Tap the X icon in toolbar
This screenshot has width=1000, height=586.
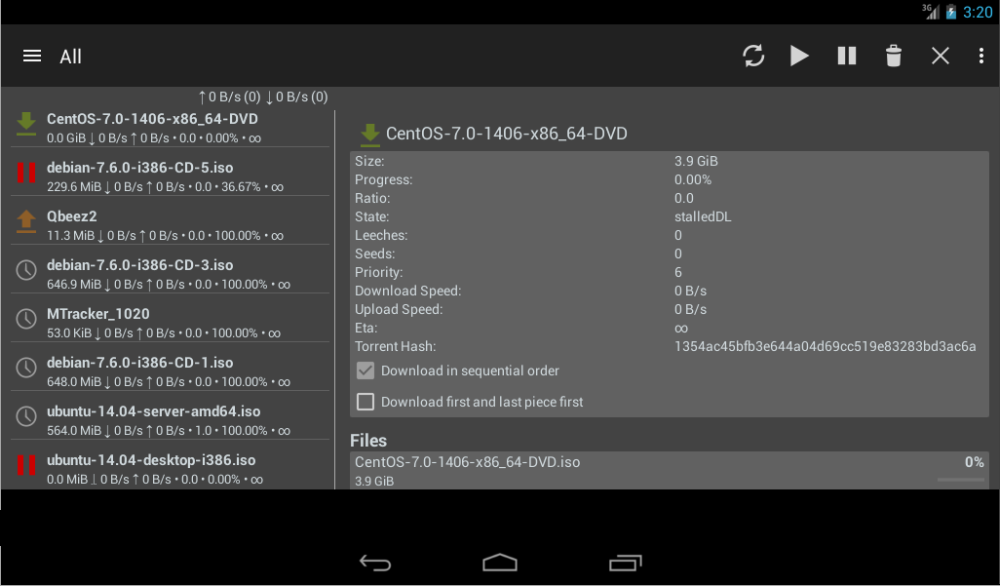(940, 56)
